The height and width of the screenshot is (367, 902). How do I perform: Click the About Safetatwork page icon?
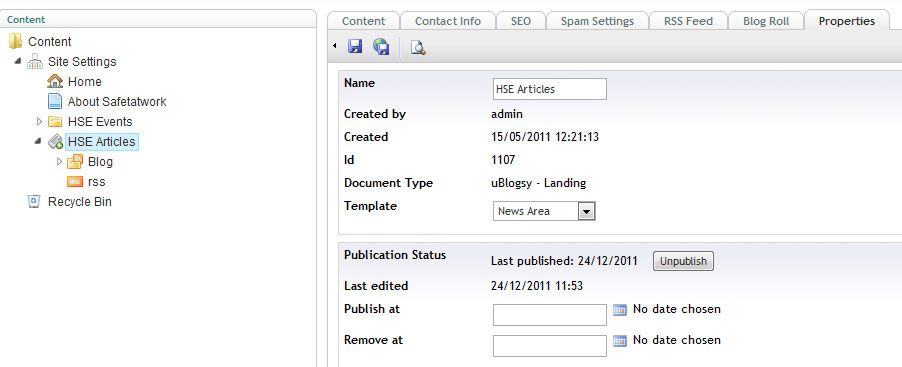pos(55,101)
